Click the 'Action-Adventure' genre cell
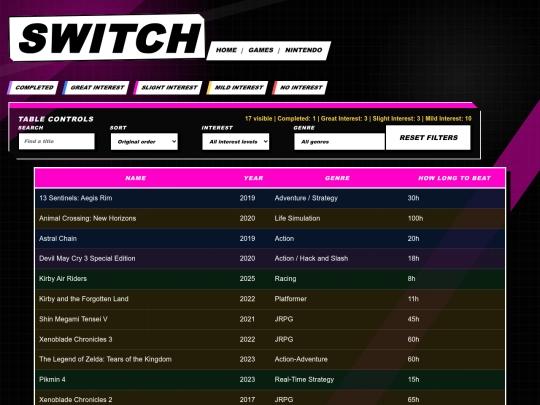 tap(301, 359)
